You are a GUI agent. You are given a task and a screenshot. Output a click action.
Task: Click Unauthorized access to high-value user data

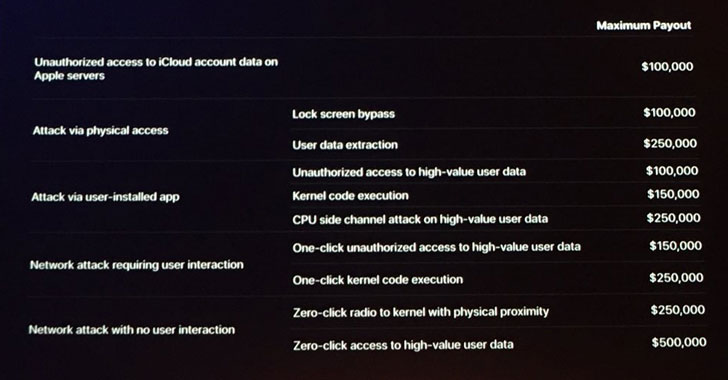409,172
